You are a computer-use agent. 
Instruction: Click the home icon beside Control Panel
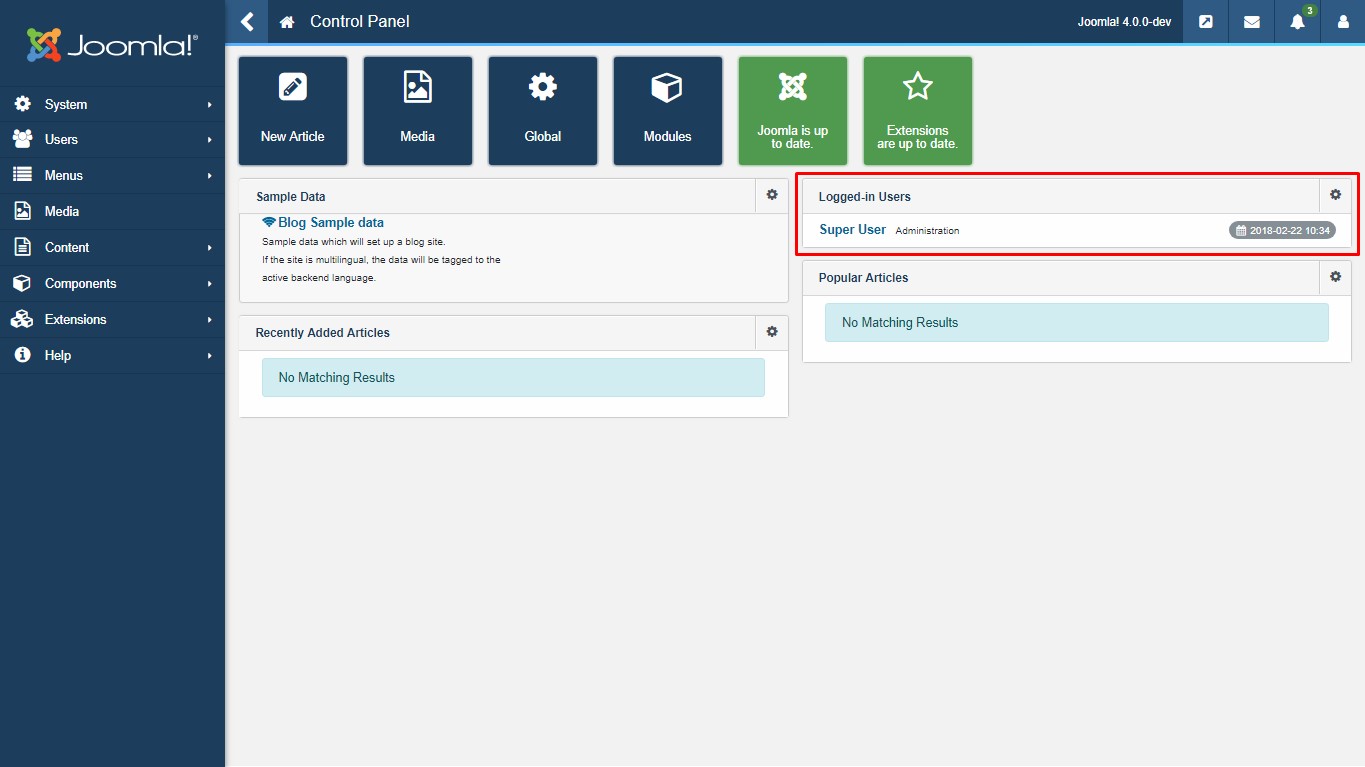pos(287,22)
